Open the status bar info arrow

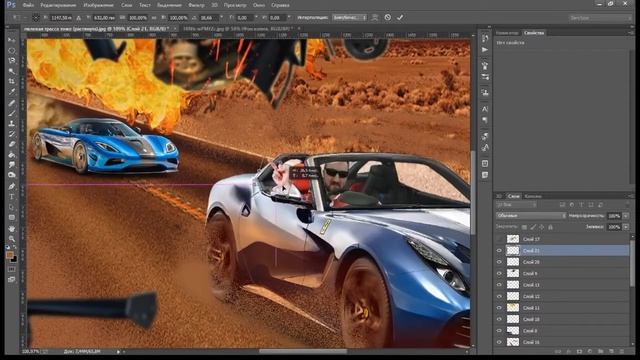(x=119, y=351)
